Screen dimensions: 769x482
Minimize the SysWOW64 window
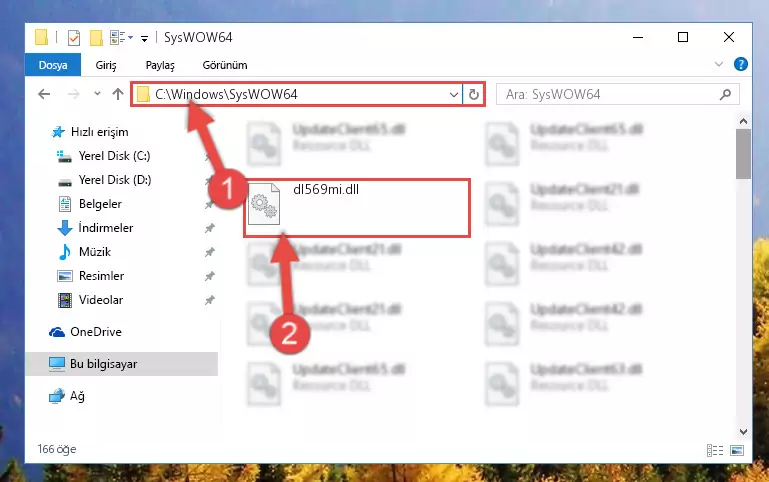click(638, 37)
